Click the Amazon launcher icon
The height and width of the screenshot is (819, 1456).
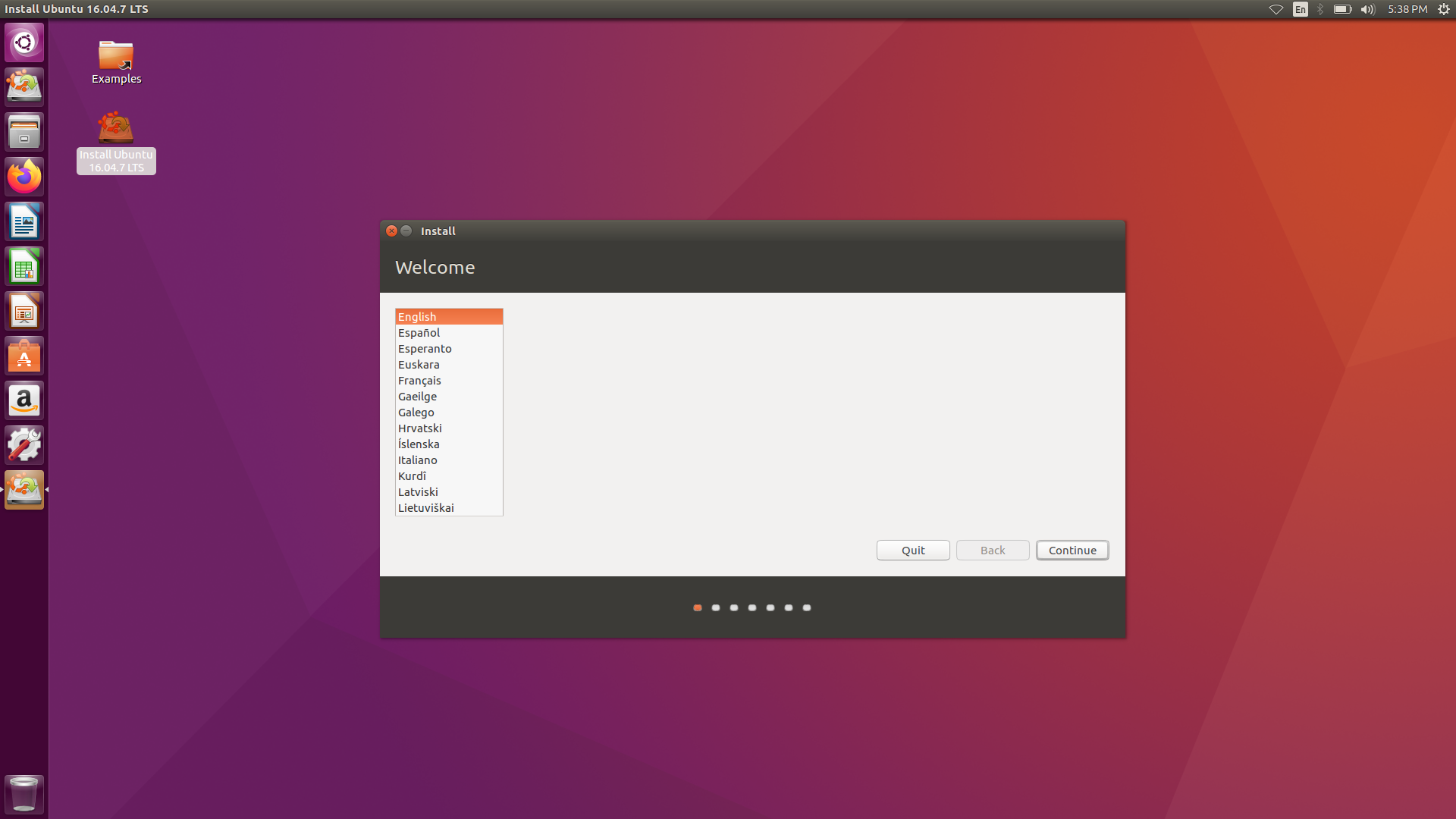[24, 400]
